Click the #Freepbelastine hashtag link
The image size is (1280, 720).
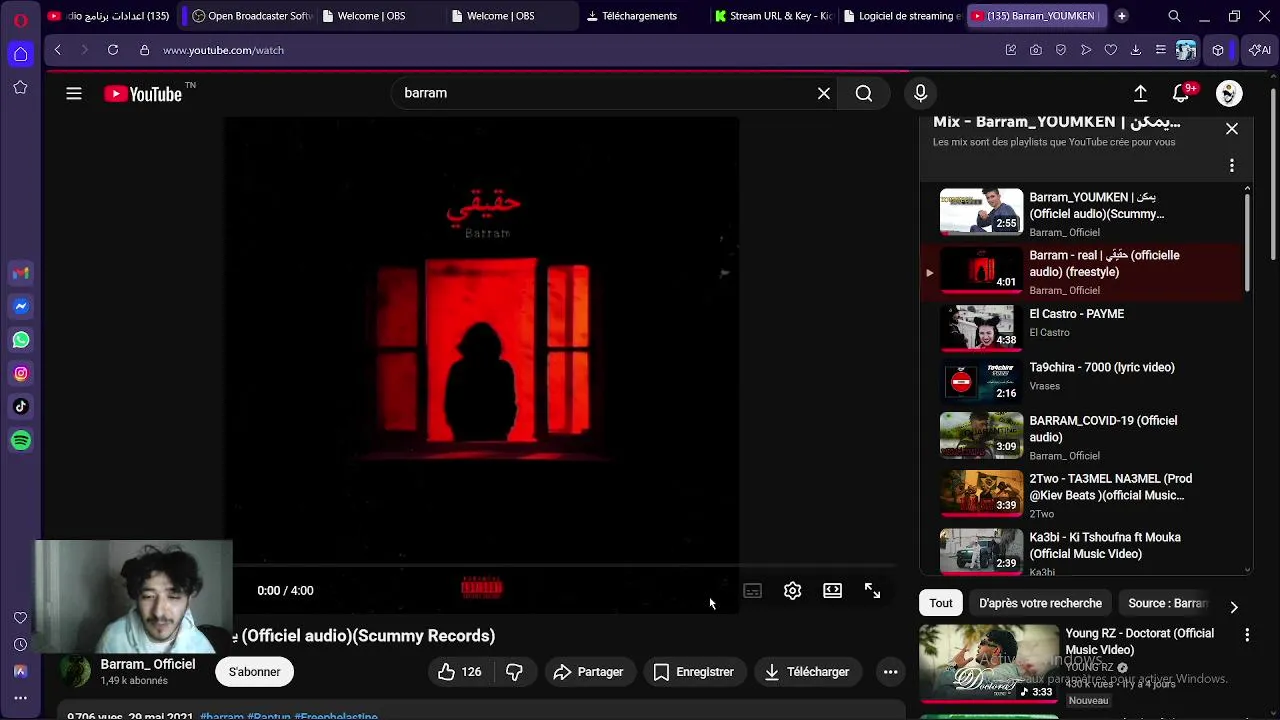[x=335, y=716]
